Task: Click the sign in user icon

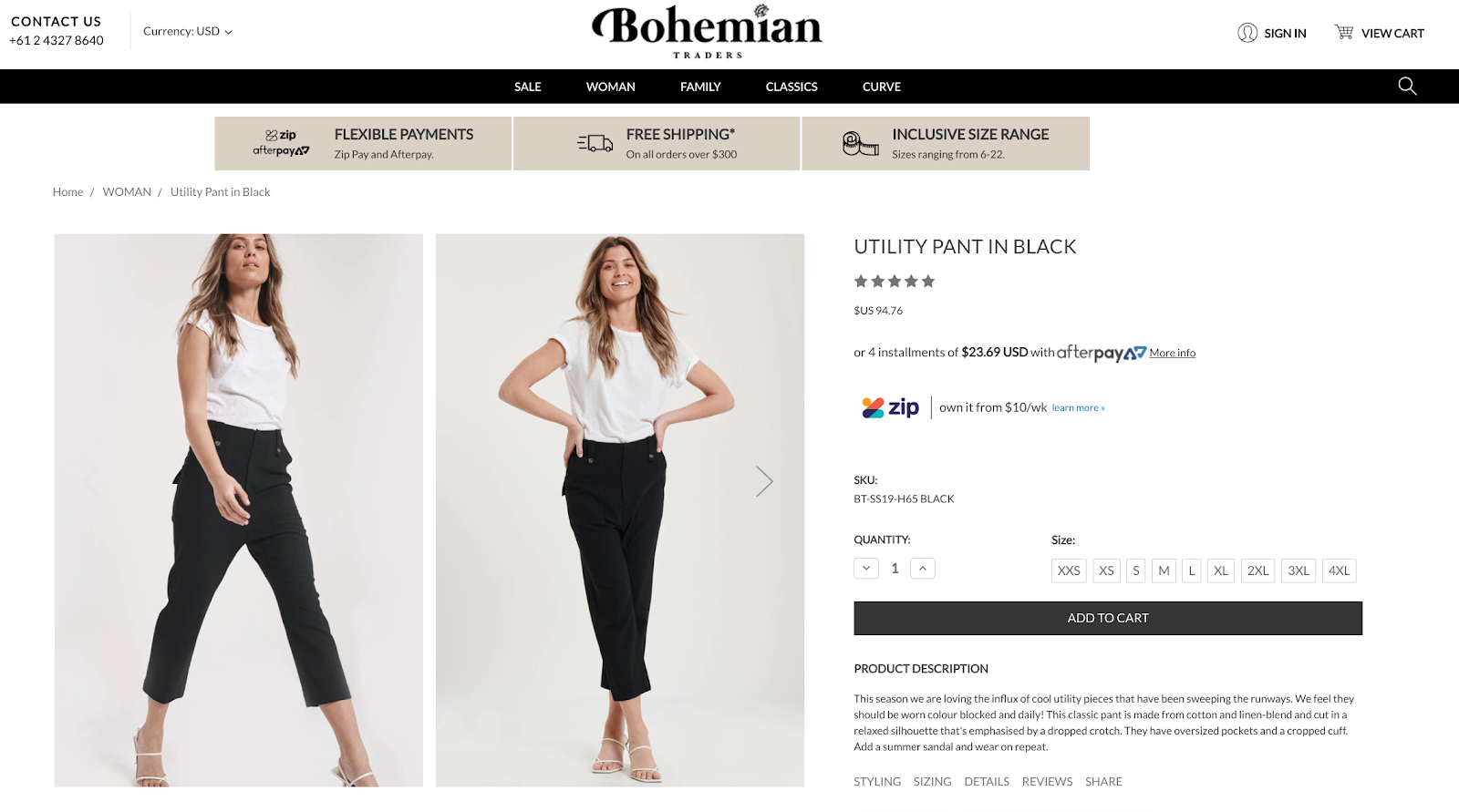Action: click(1247, 33)
